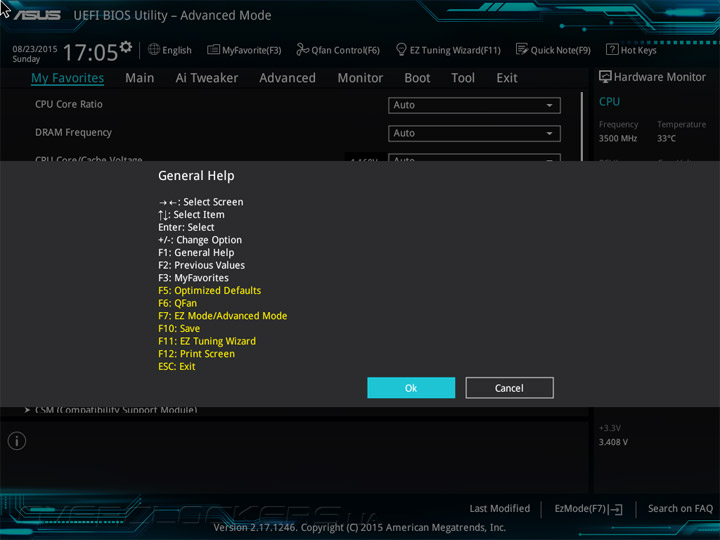Open the Monitor tab

360,78
